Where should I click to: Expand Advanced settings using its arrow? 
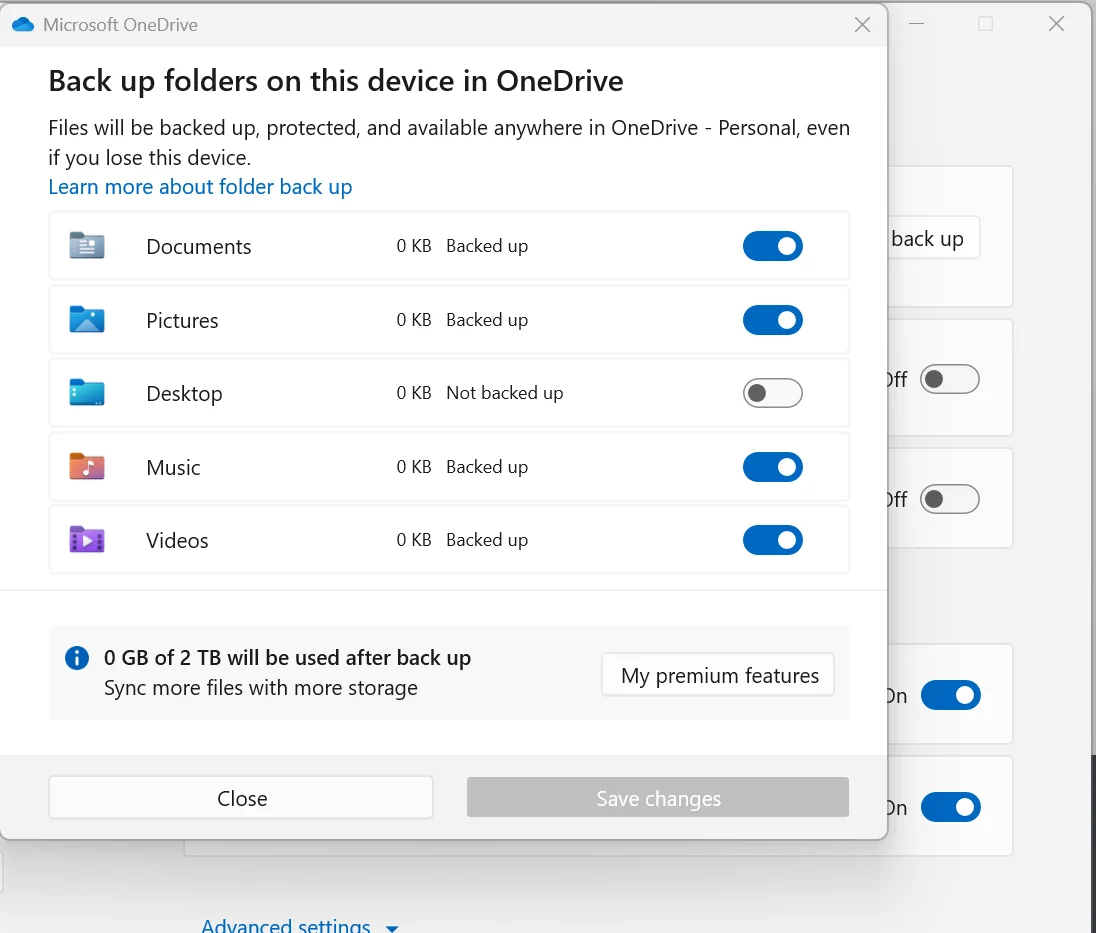point(392,928)
